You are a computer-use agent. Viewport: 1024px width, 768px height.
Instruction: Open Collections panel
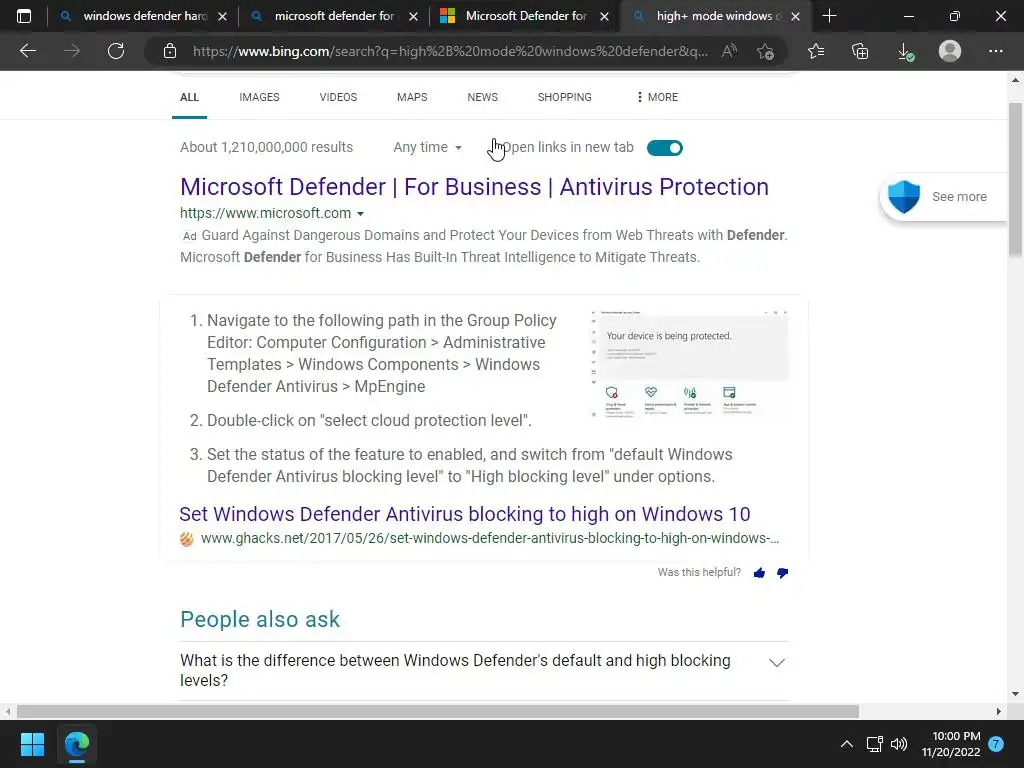[860, 51]
